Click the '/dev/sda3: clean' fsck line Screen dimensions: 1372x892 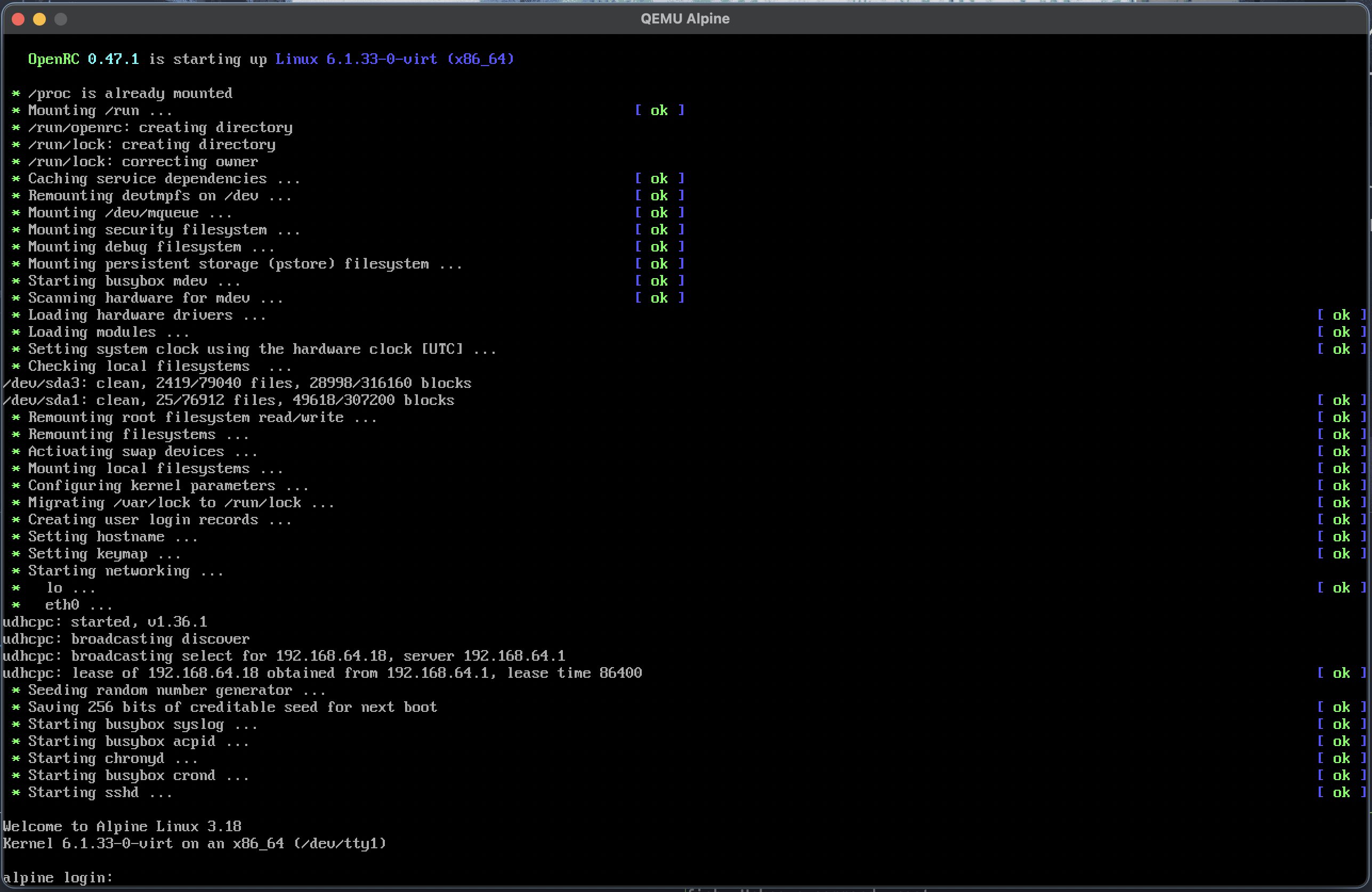(237, 383)
